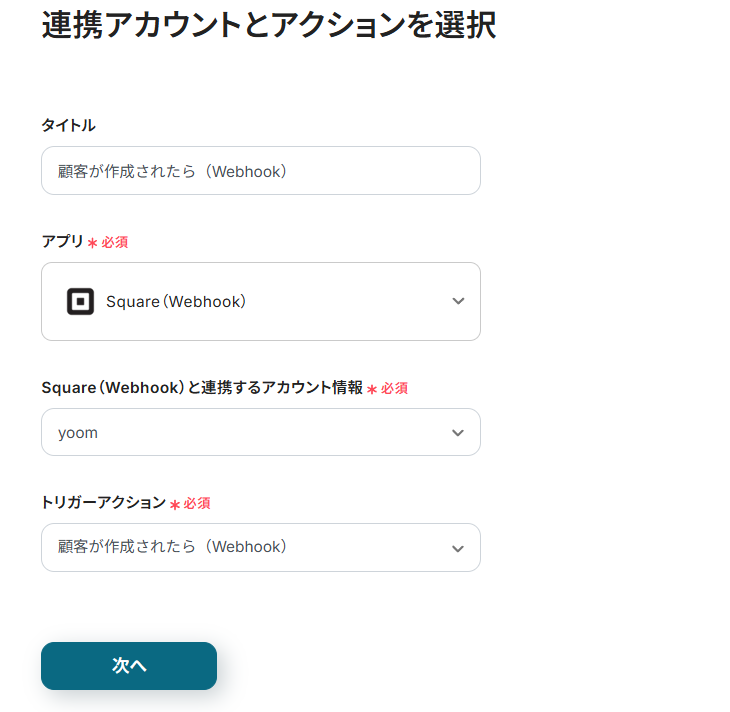Image resolution: width=730 pixels, height=712 pixels.
Task: Click the Square logo icon
Action: [80, 301]
